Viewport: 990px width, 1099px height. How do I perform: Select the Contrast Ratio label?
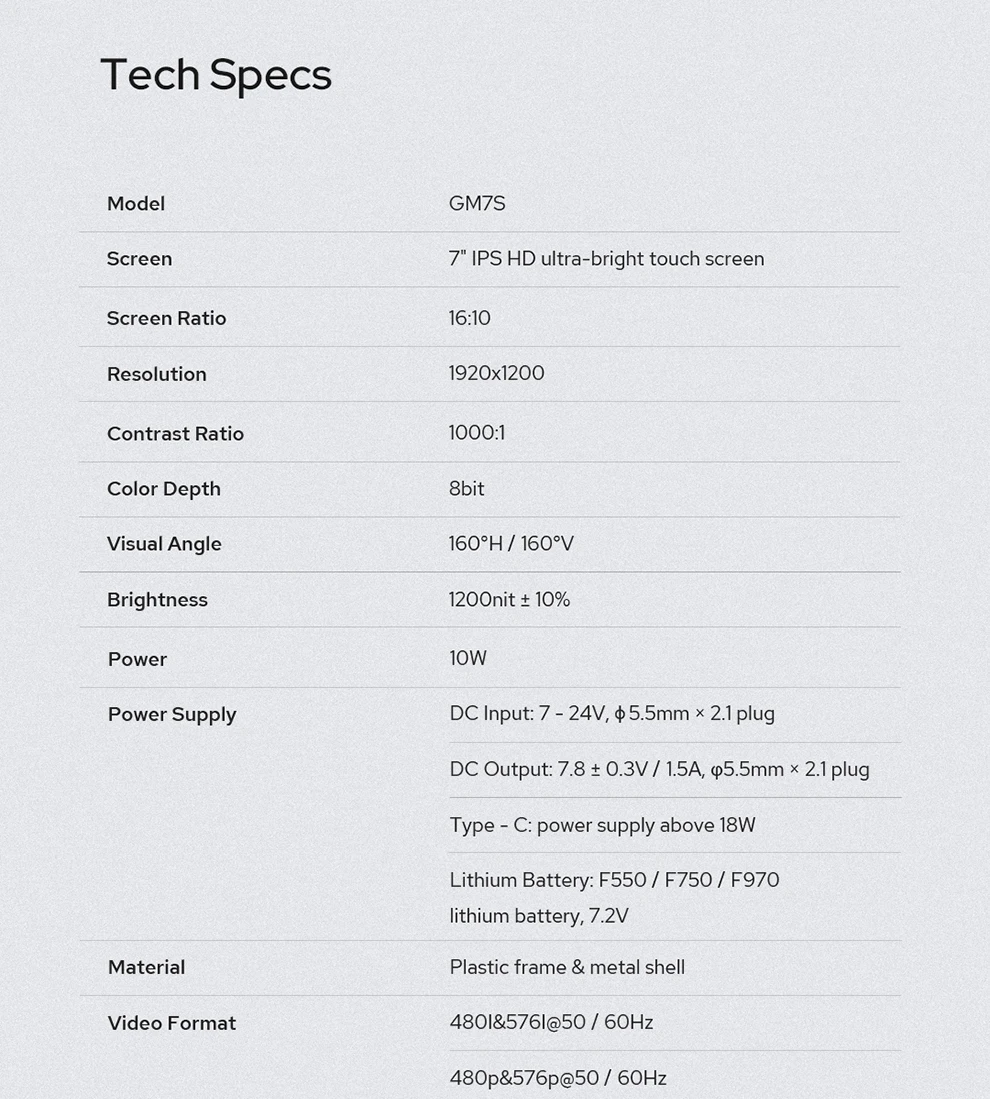click(x=175, y=433)
